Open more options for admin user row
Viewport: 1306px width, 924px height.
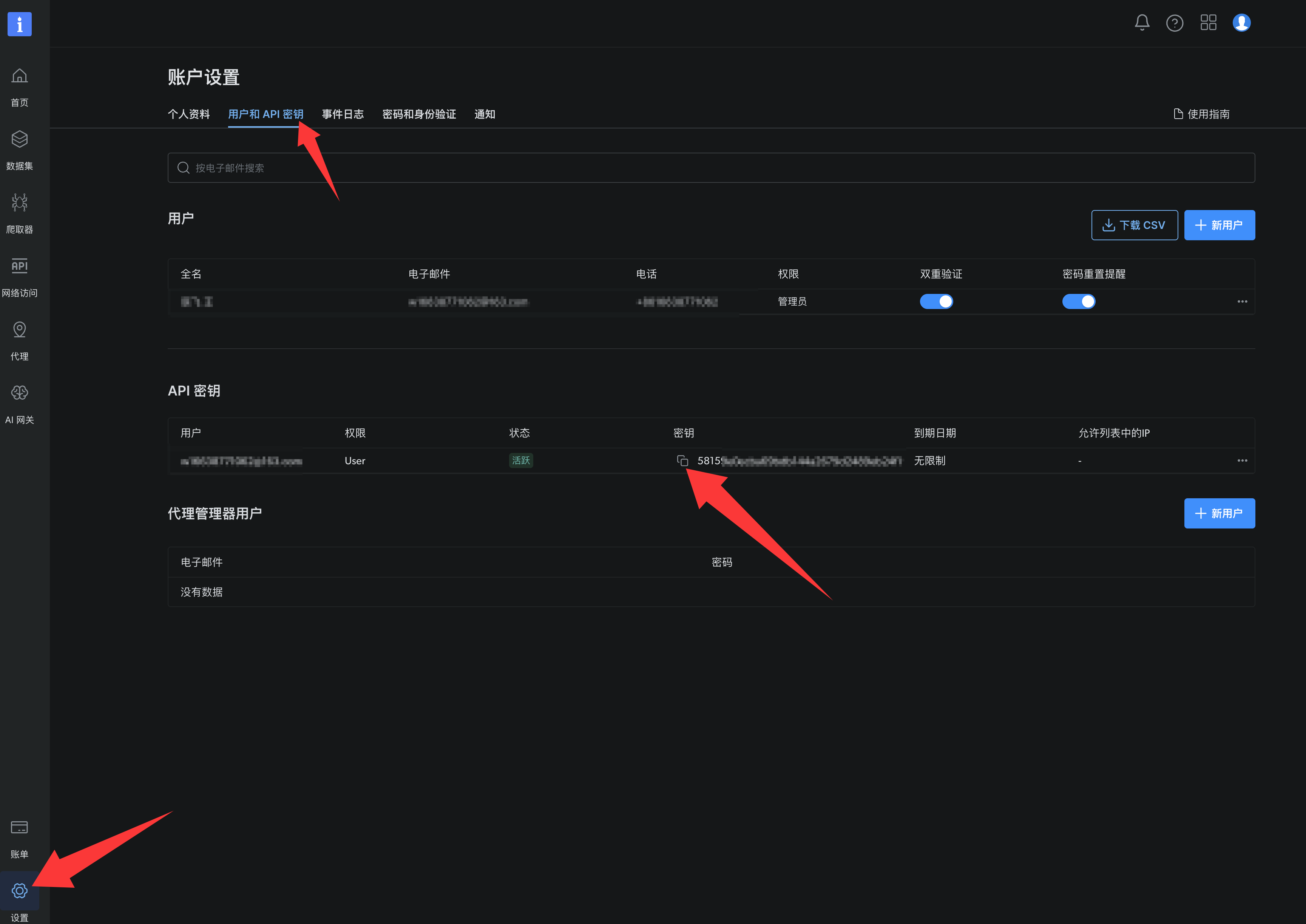1242,301
